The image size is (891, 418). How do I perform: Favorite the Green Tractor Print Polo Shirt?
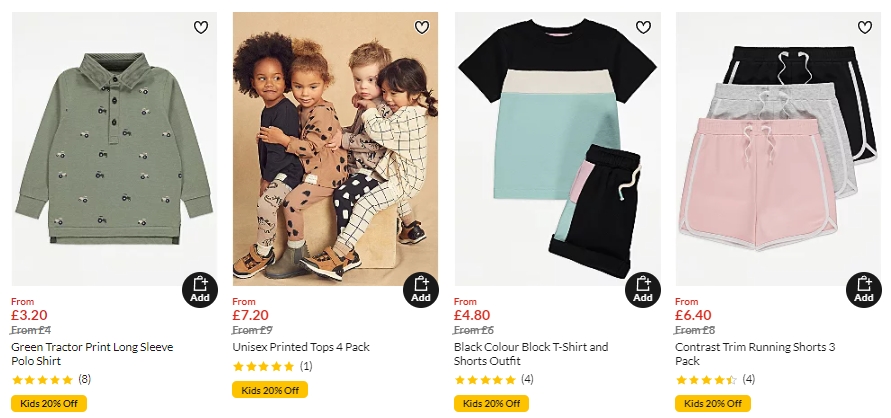click(200, 27)
